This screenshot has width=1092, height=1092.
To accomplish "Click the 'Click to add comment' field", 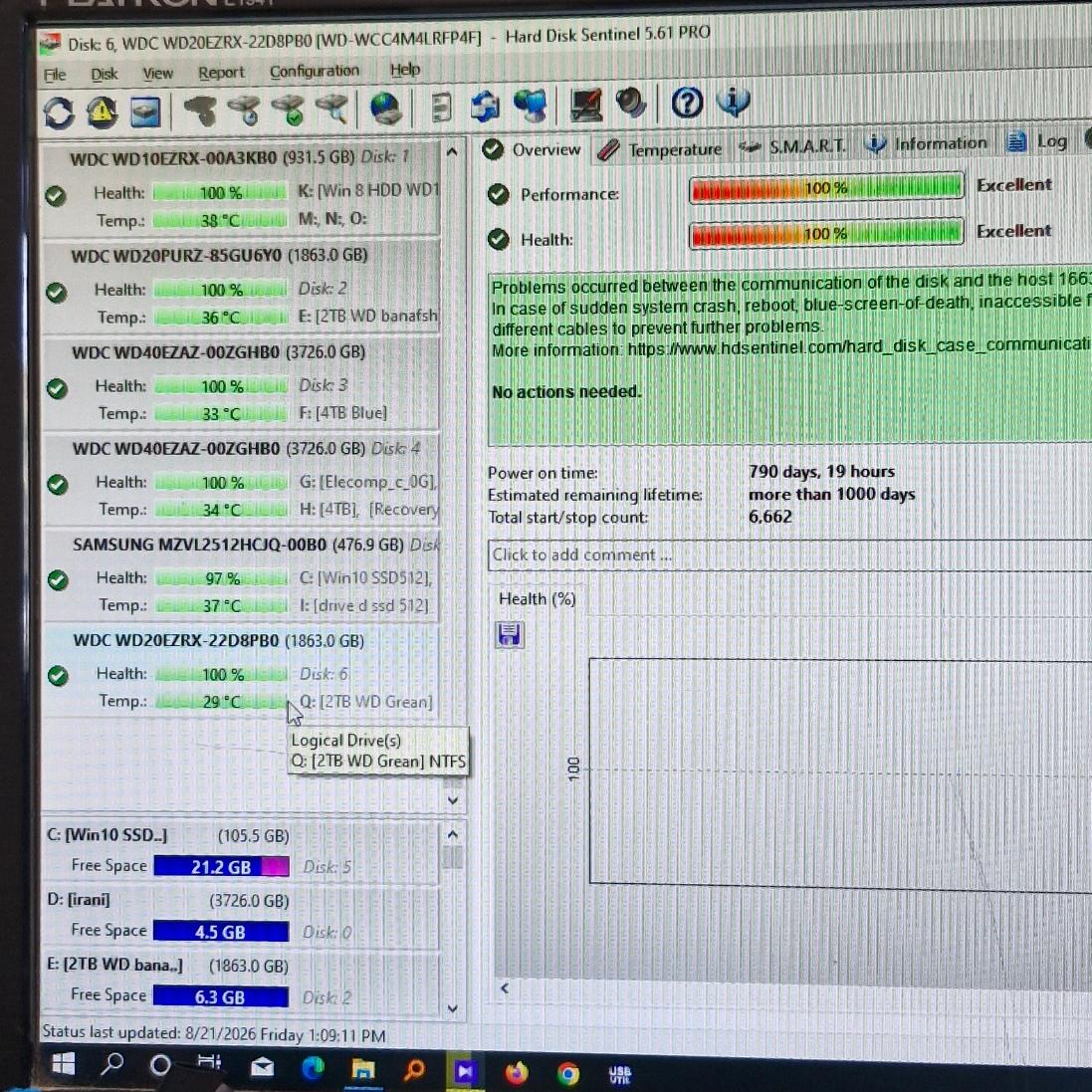I will [x=789, y=555].
